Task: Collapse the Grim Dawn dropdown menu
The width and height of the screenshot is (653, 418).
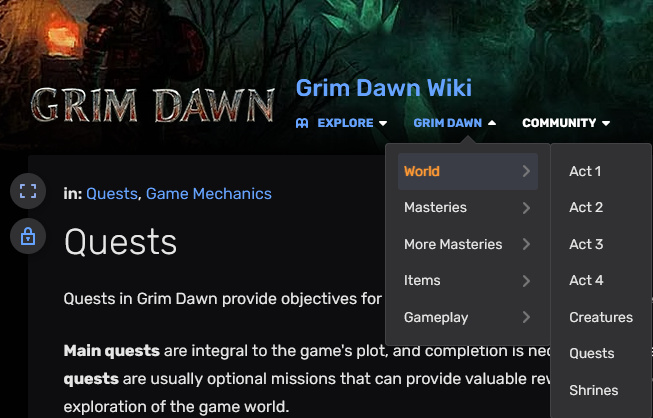Action: [x=455, y=123]
